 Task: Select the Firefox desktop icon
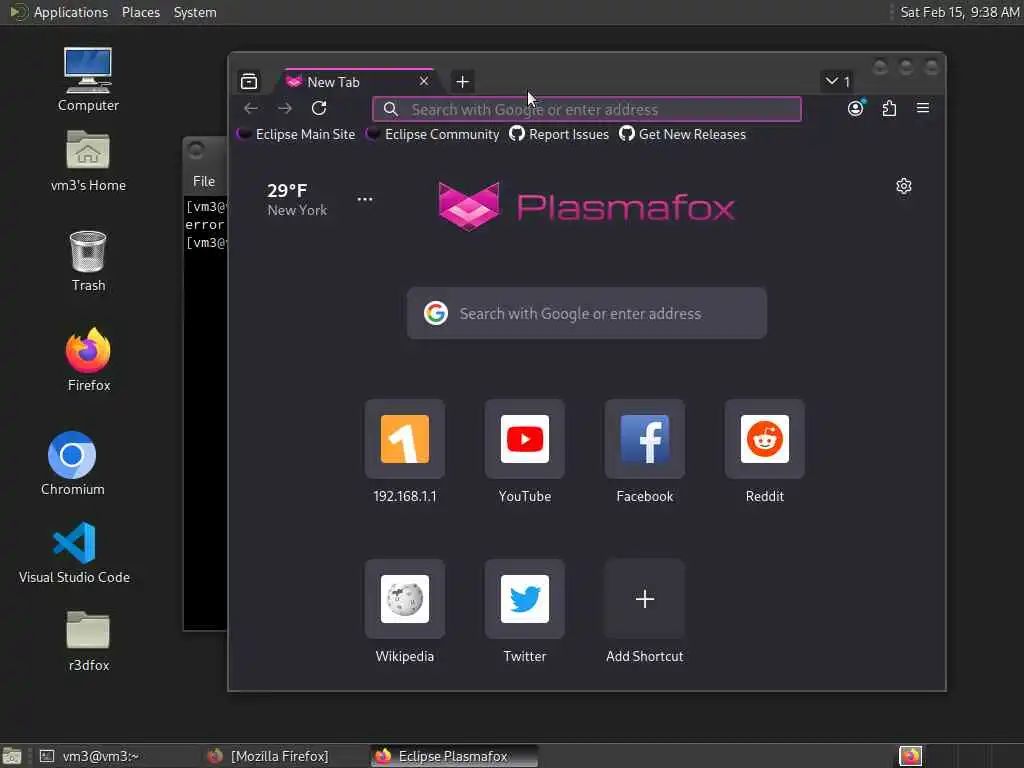88,360
